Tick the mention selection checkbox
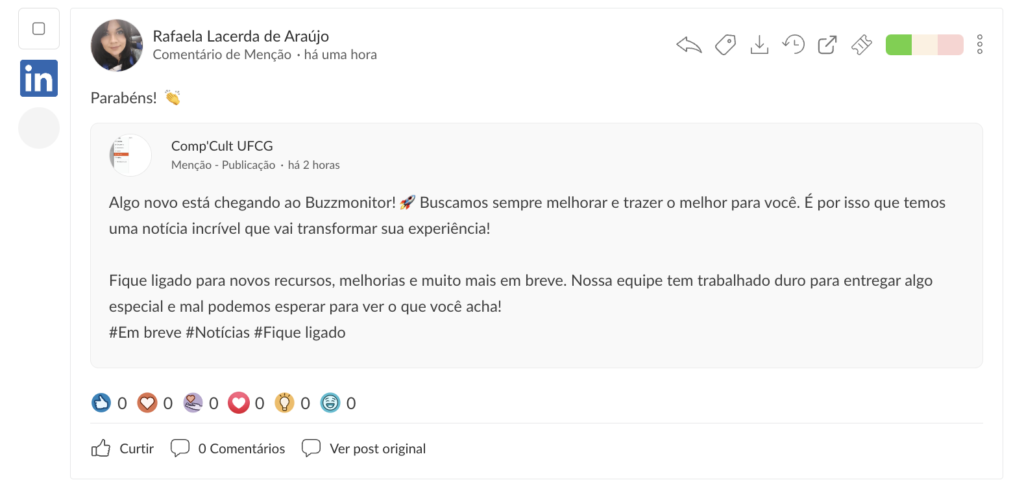Image resolution: width=1024 pixels, height=491 pixels. (39, 29)
